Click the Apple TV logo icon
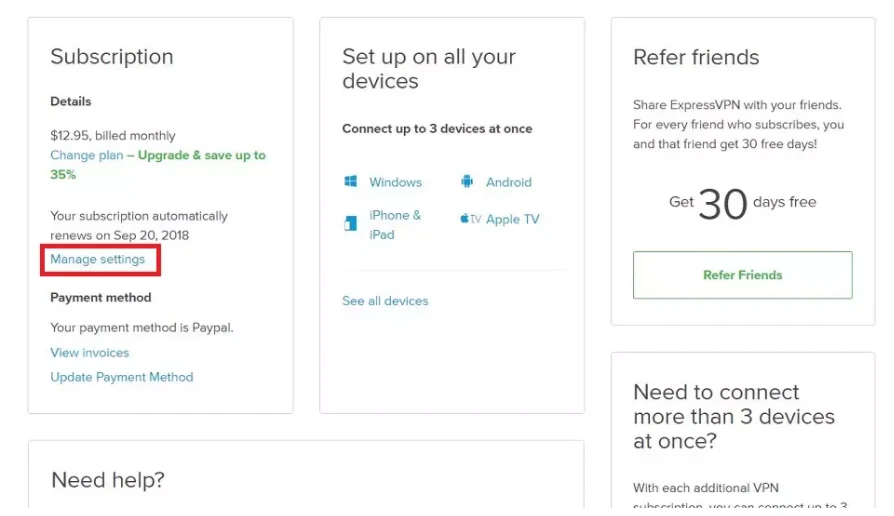Image resolution: width=894 pixels, height=516 pixels. tap(470, 219)
